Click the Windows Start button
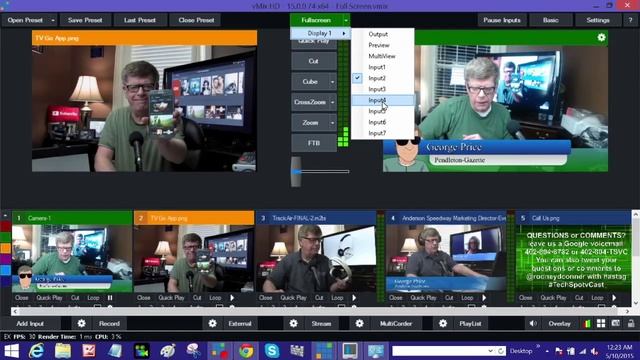The width and height of the screenshot is (640, 360). [x=11, y=351]
